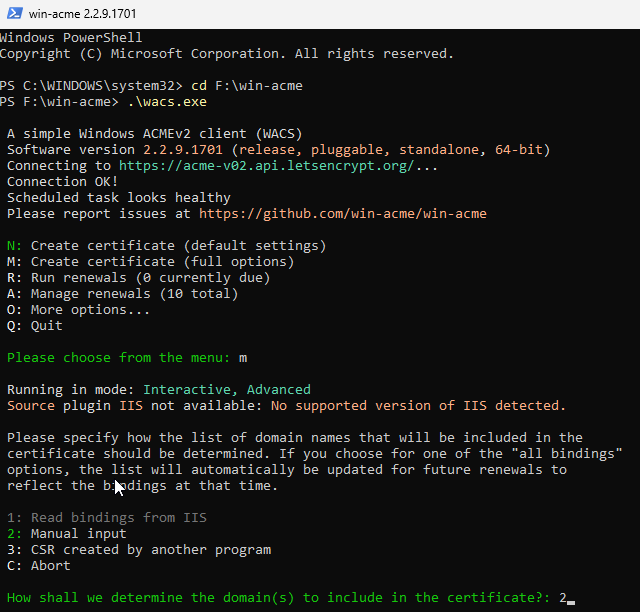Image resolution: width=640 pixels, height=612 pixels.
Task: Click the 'Scheduled task looks healthy' line
Action: point(119,198)
